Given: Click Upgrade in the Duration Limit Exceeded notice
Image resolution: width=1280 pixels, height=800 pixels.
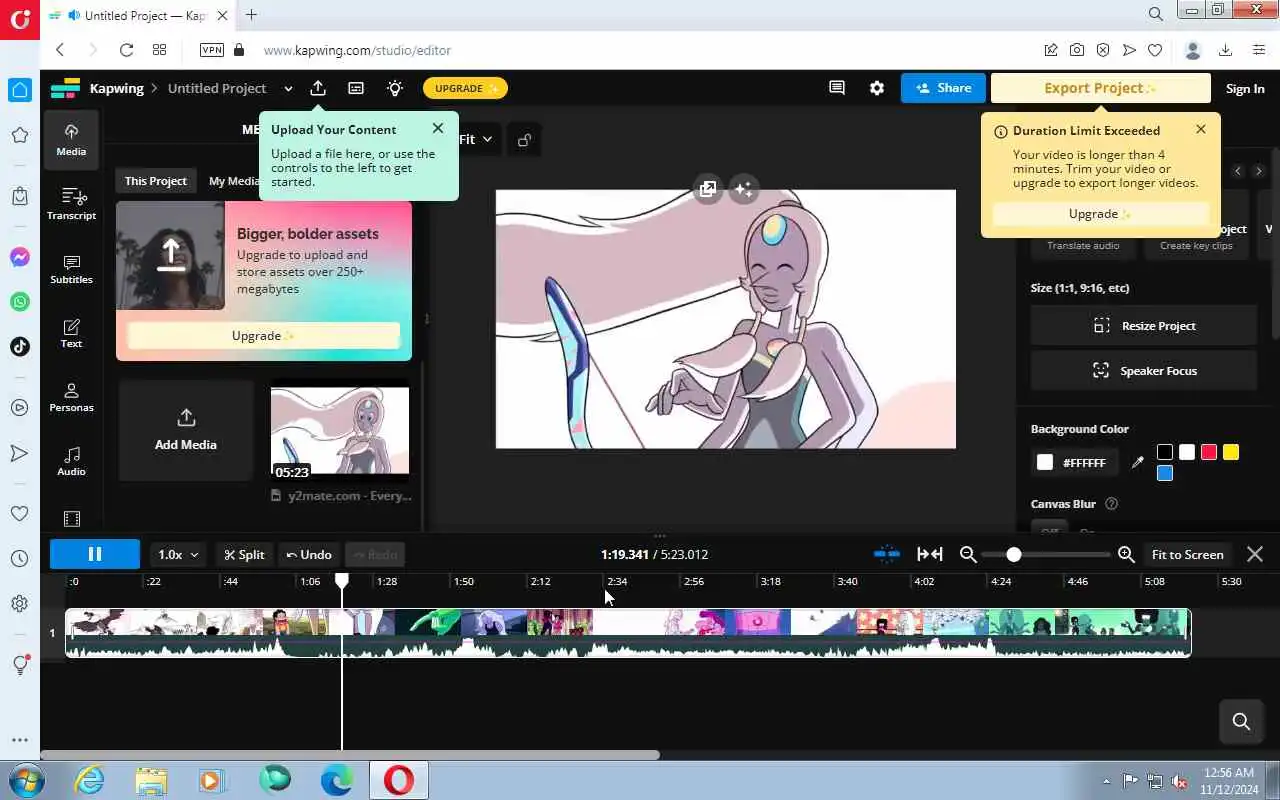Looking at the screenshot, I should click(x=1099, y=214).
